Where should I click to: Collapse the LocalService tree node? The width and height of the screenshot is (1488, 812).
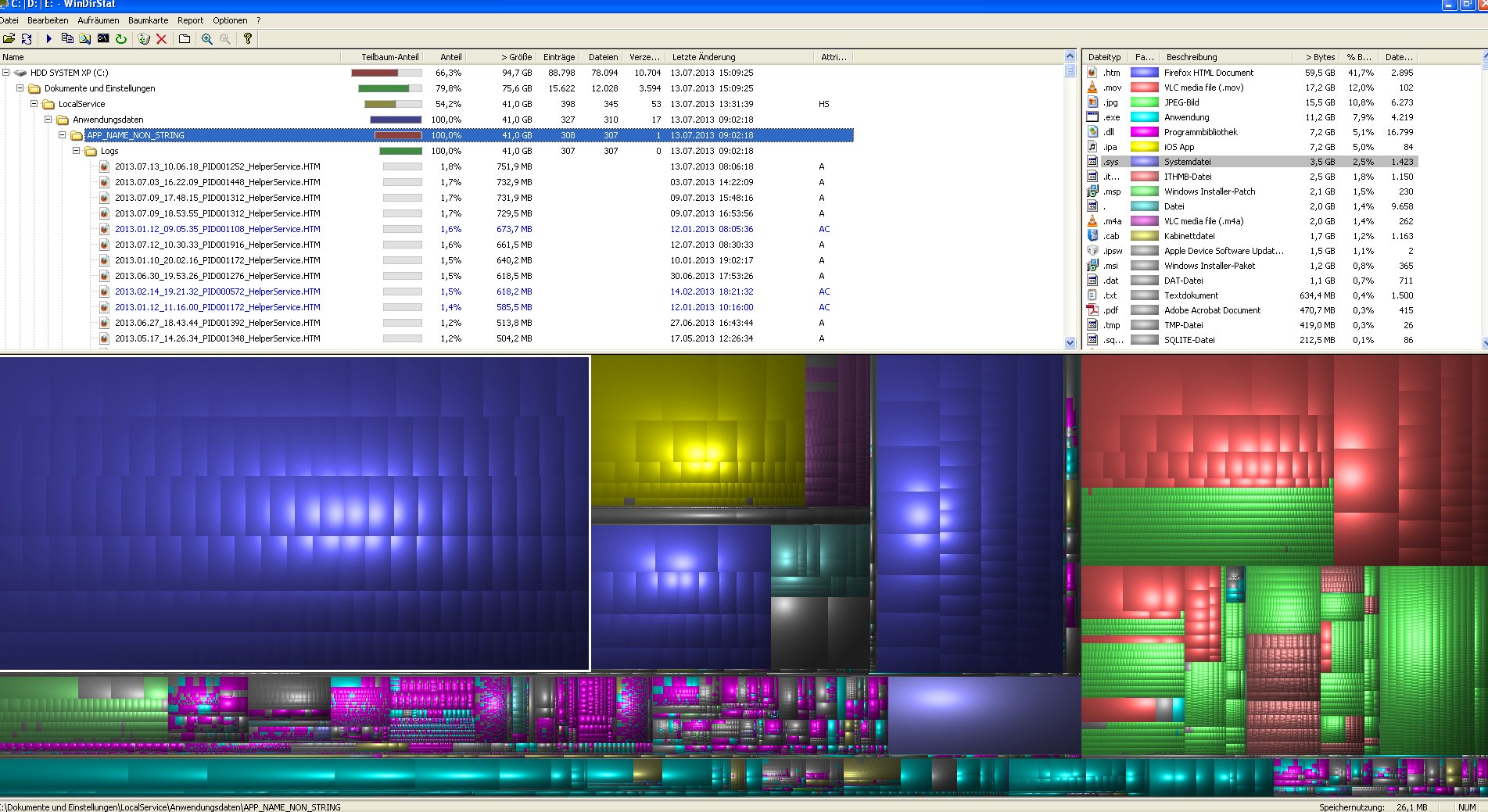(x=34, y=104)
